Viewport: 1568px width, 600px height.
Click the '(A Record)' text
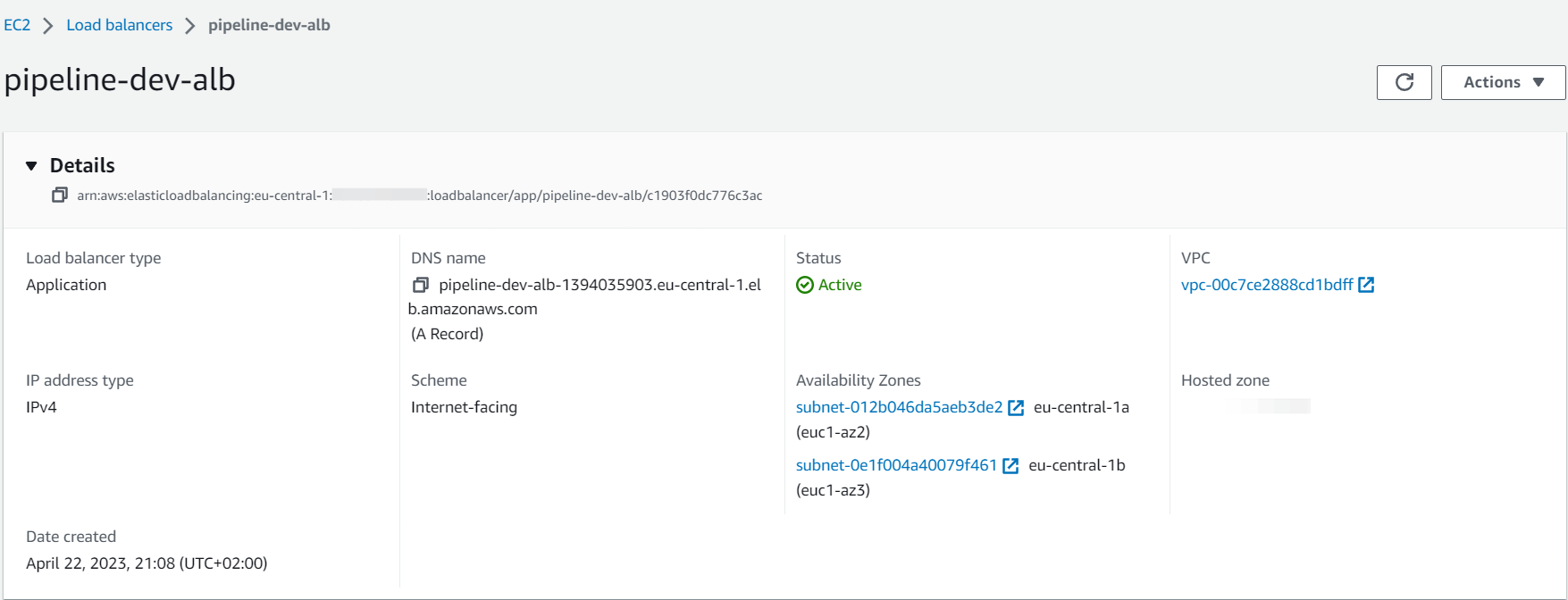pyautogui.click(x=447, y=334)
